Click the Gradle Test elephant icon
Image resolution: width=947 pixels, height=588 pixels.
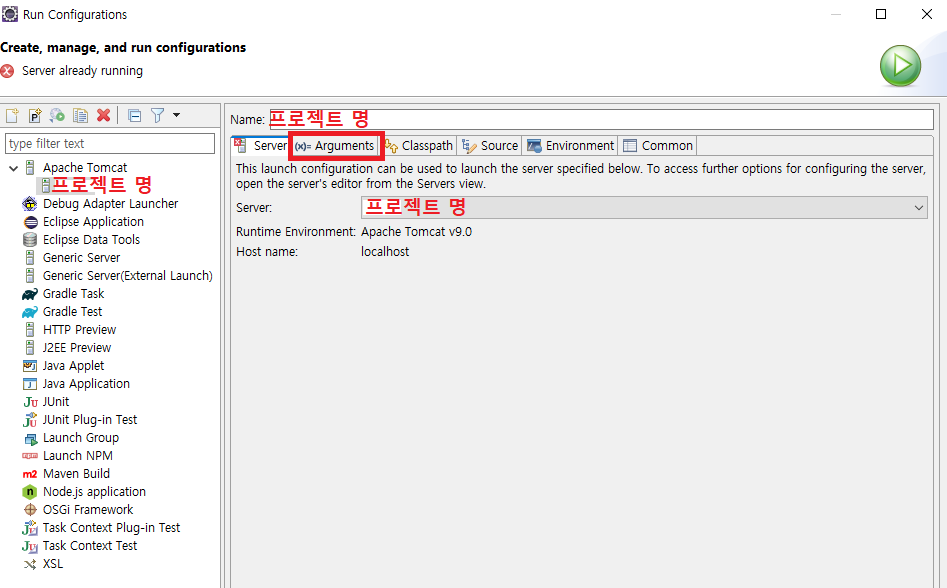coord(30,312)
